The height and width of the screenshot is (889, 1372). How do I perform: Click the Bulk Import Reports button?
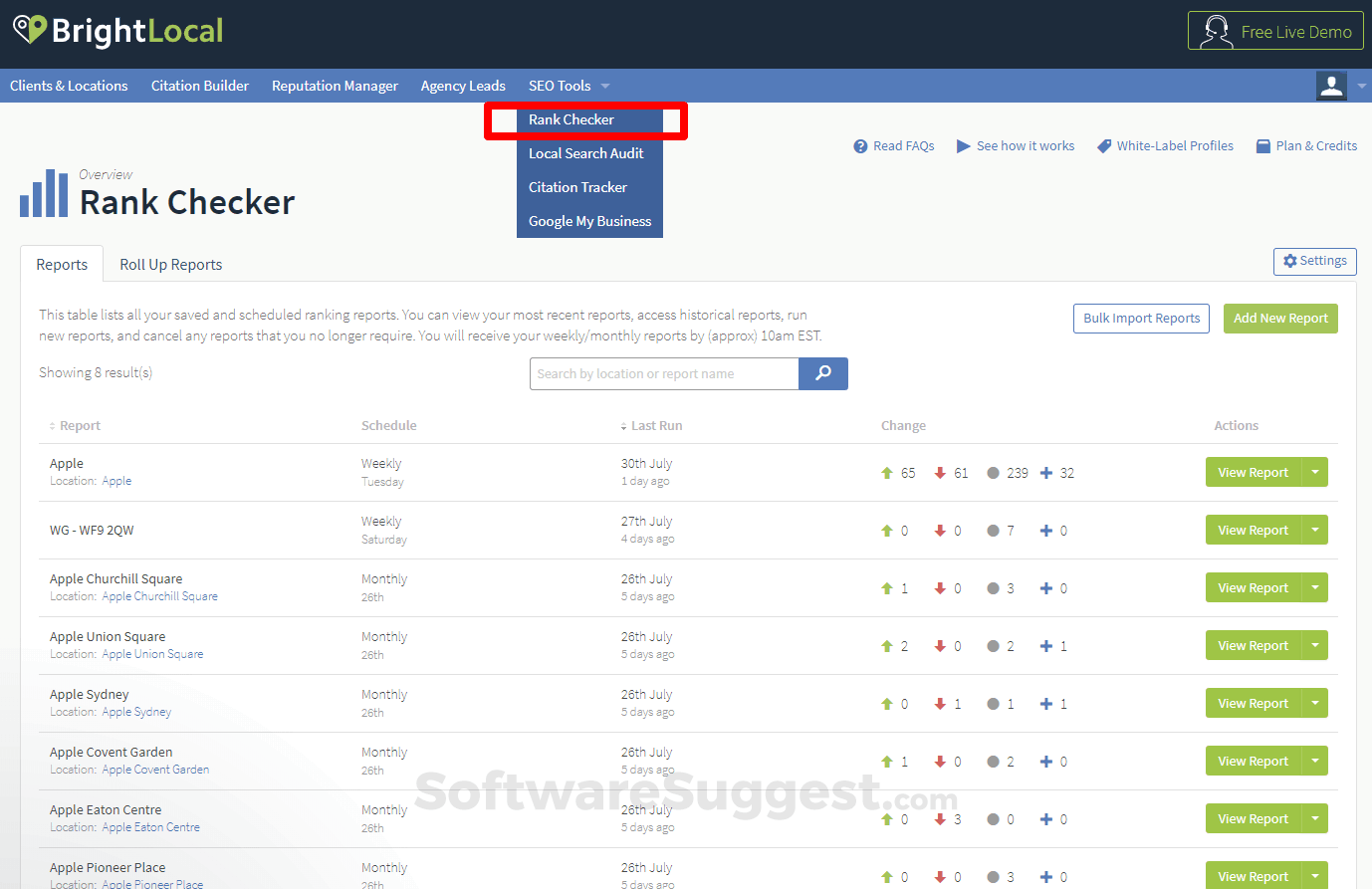pos(1141,318)
